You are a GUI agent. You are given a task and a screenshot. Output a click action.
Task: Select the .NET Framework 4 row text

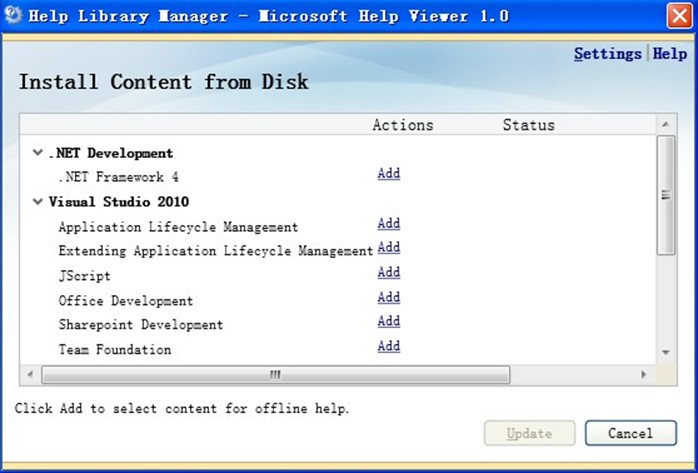pyautogui.click(x=118, y=177)
